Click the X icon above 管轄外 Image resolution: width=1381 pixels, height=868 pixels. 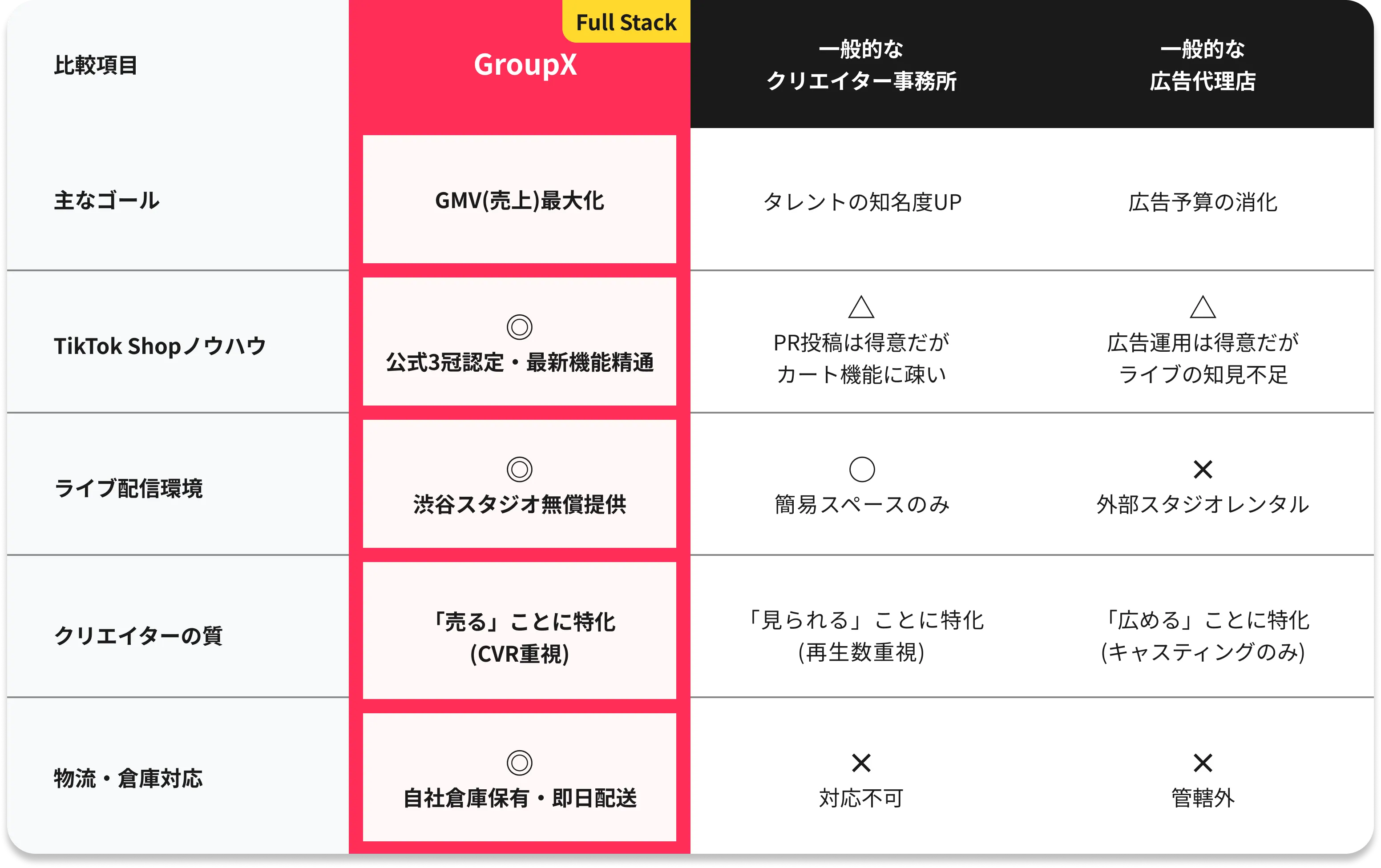(1203, 763)
